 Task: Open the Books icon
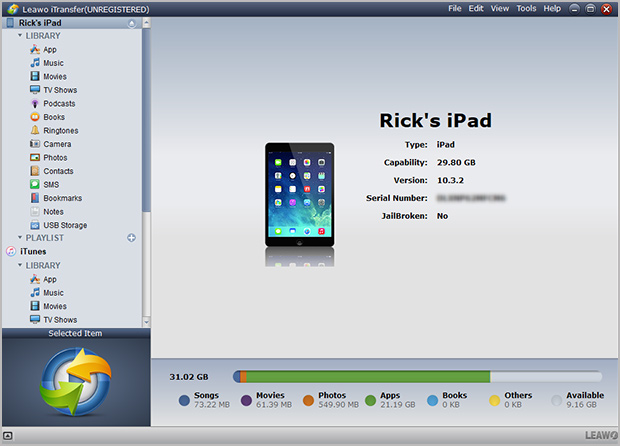tap(35, 117)
